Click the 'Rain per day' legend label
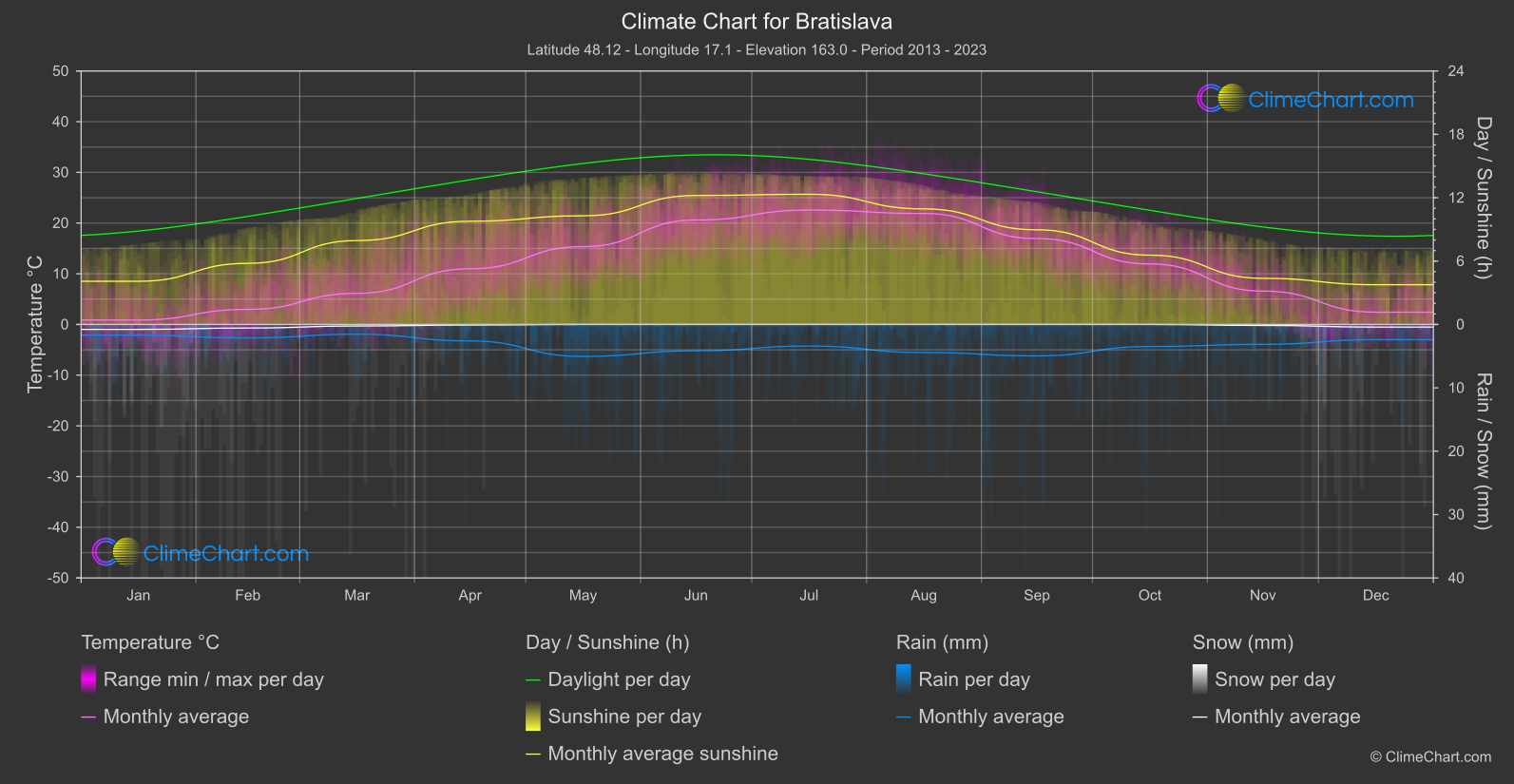Viewport: 1514px width, 784px height. (974, 679)
